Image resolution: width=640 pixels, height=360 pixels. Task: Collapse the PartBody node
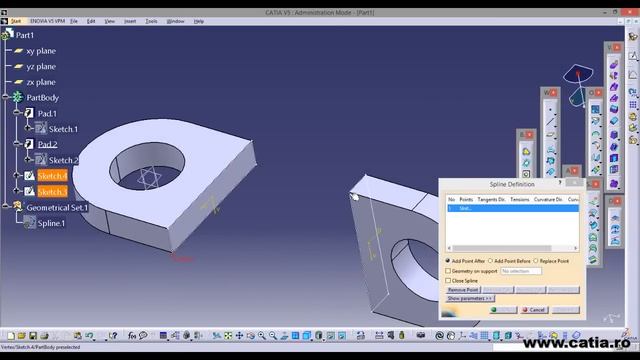click(x=5, y=97)
